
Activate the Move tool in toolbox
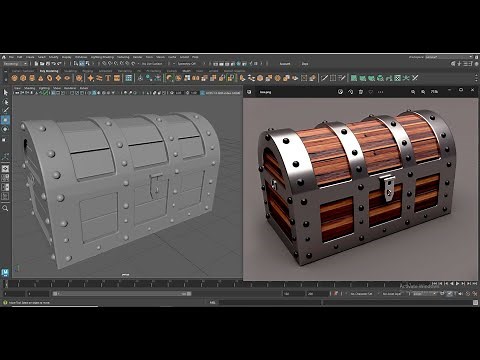[5, 120]
